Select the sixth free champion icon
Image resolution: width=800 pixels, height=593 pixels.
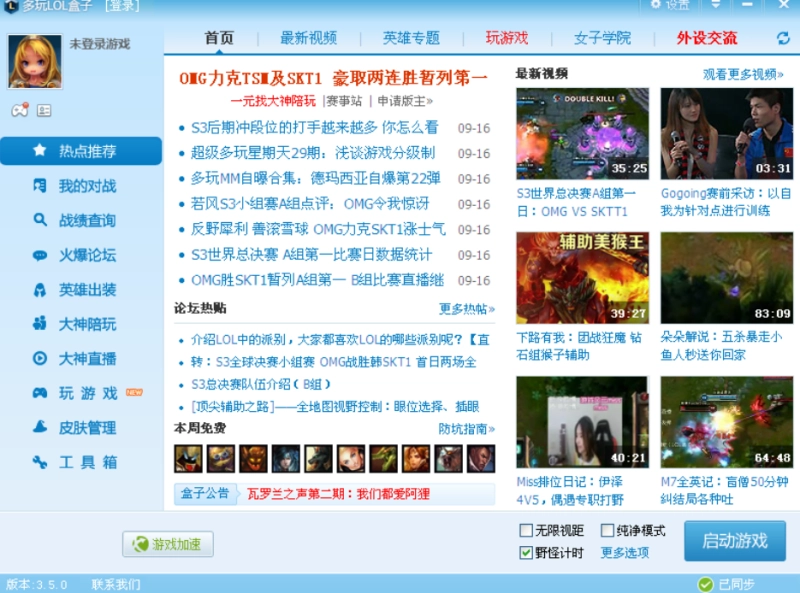(x=351, y=458)
